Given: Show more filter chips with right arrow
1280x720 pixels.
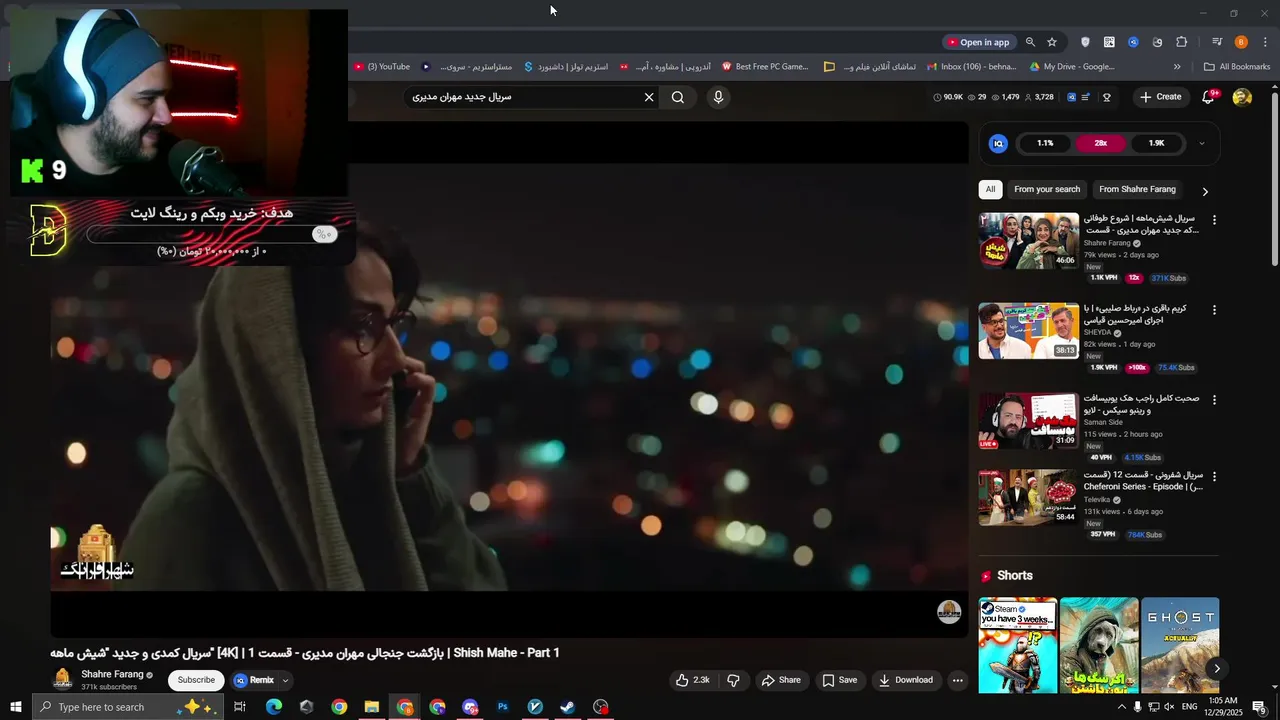Looking at the screenshot, I should coord(1205,191).
